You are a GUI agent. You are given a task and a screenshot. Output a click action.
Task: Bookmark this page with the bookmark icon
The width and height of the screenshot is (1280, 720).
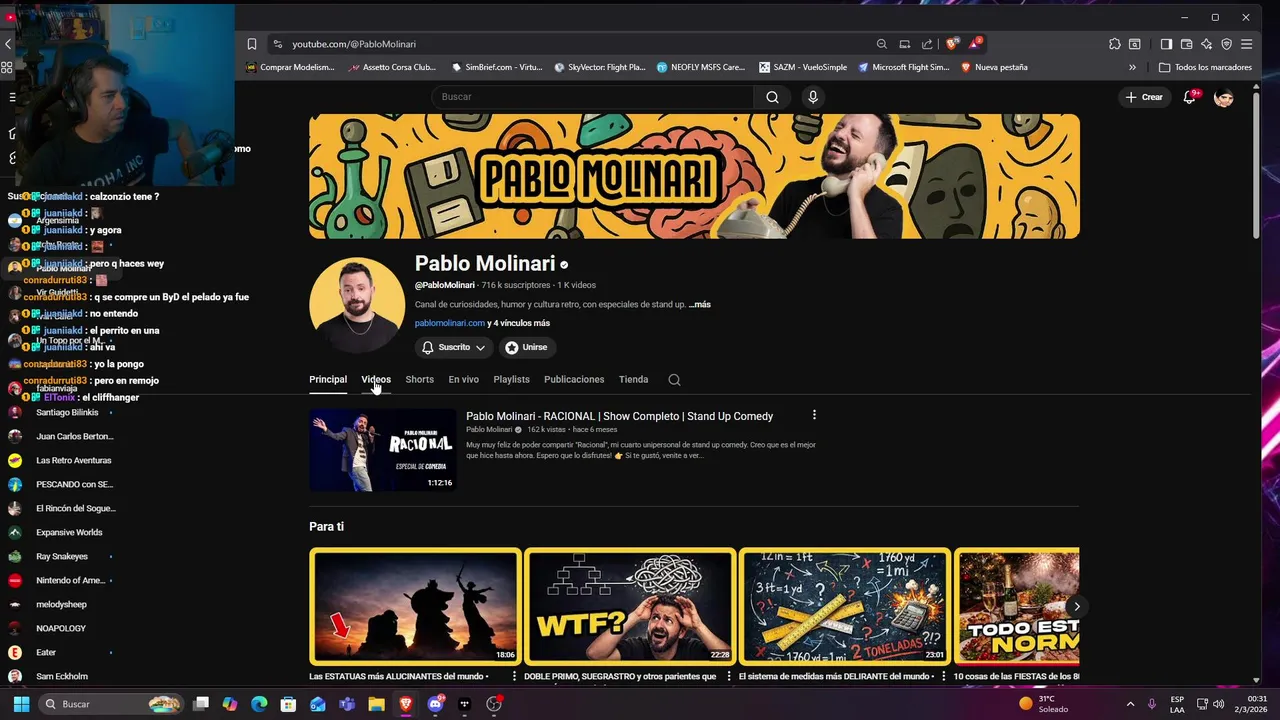pos(252,44)
